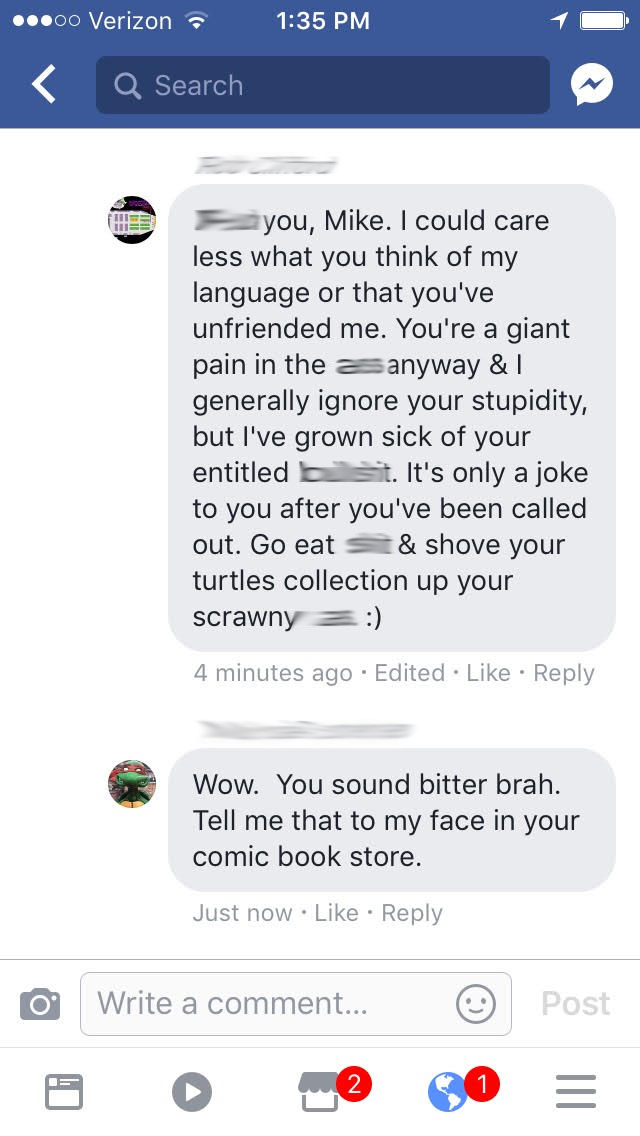Image resolution: width=640 pixels, height=1136 pixels.
Task: Like the 'Just now' comment
Action: pos(336,913)
